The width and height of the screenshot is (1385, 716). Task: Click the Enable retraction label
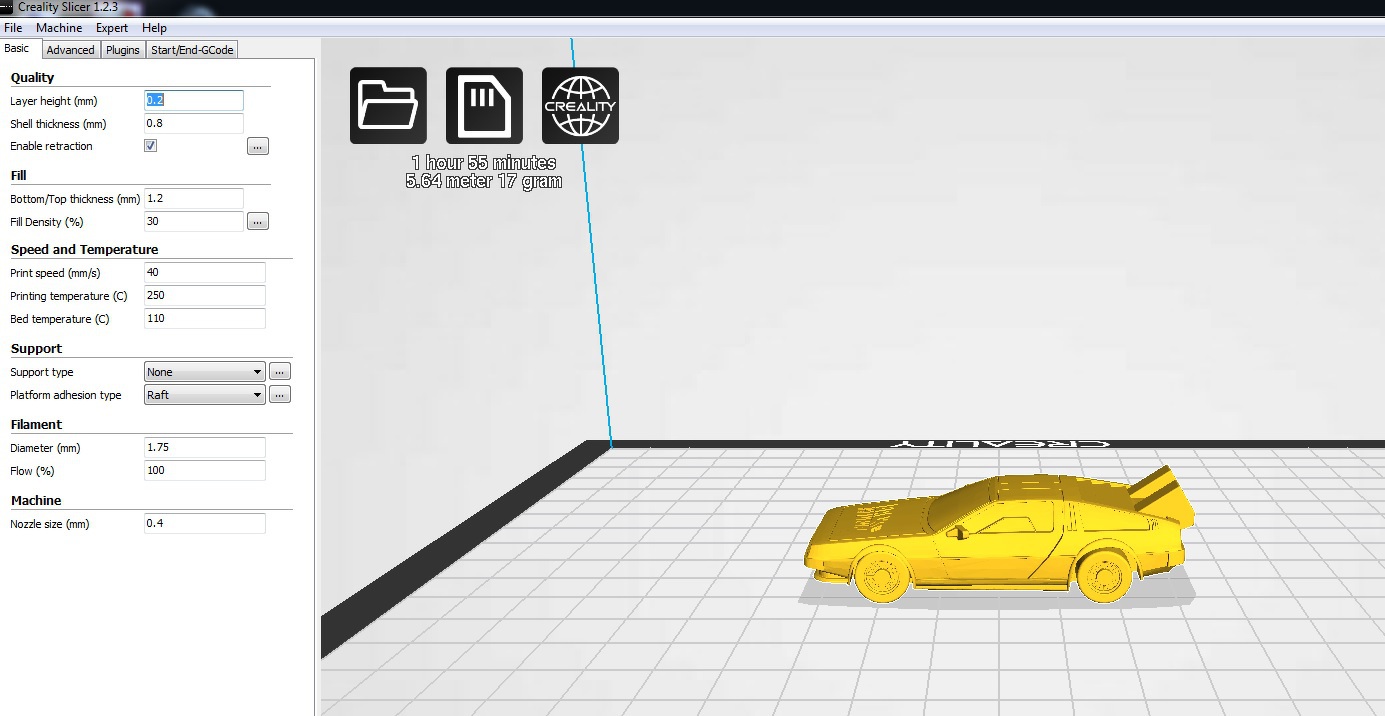[x=51, y=146]
